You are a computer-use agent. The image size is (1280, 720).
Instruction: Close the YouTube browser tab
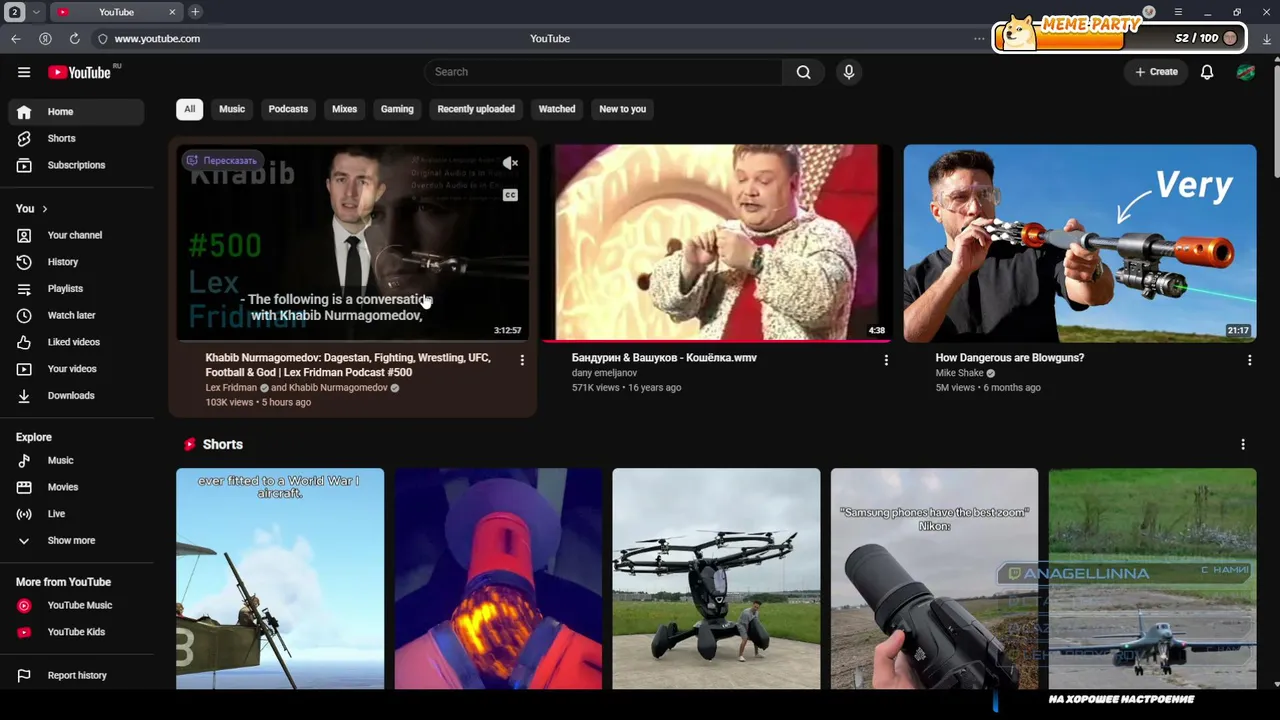tap(172, 12)
